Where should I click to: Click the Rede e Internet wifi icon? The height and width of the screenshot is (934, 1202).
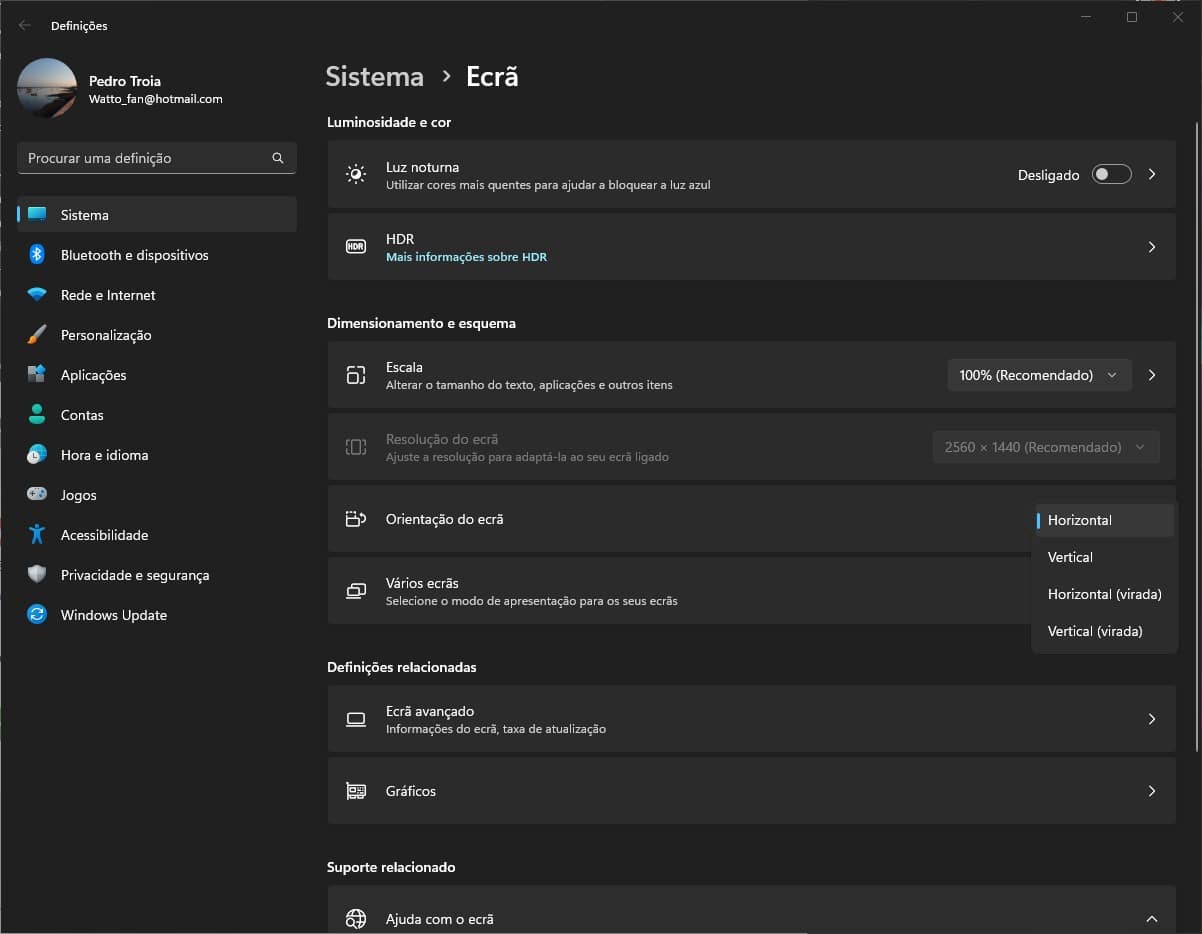[37, 295]
